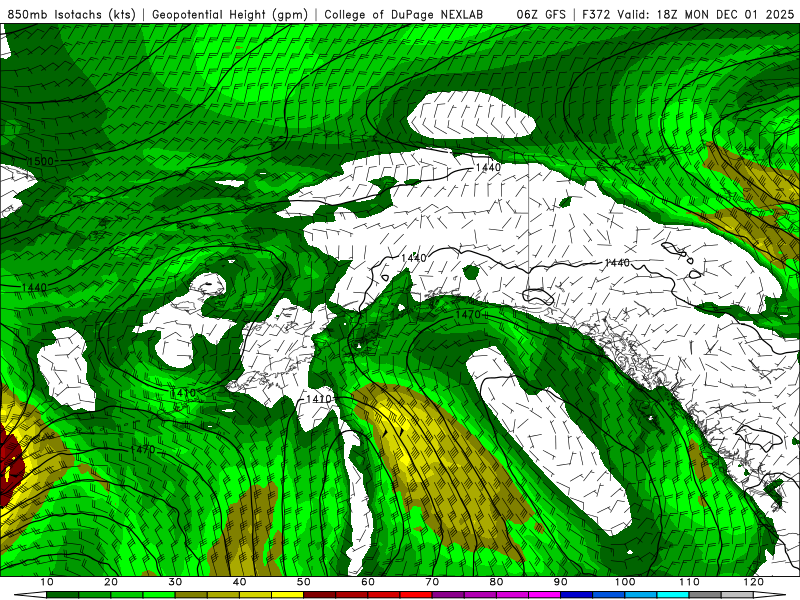Click the "F372" forecast hour text
Viewport: 800px width, 600px height.
coord(595,14)
